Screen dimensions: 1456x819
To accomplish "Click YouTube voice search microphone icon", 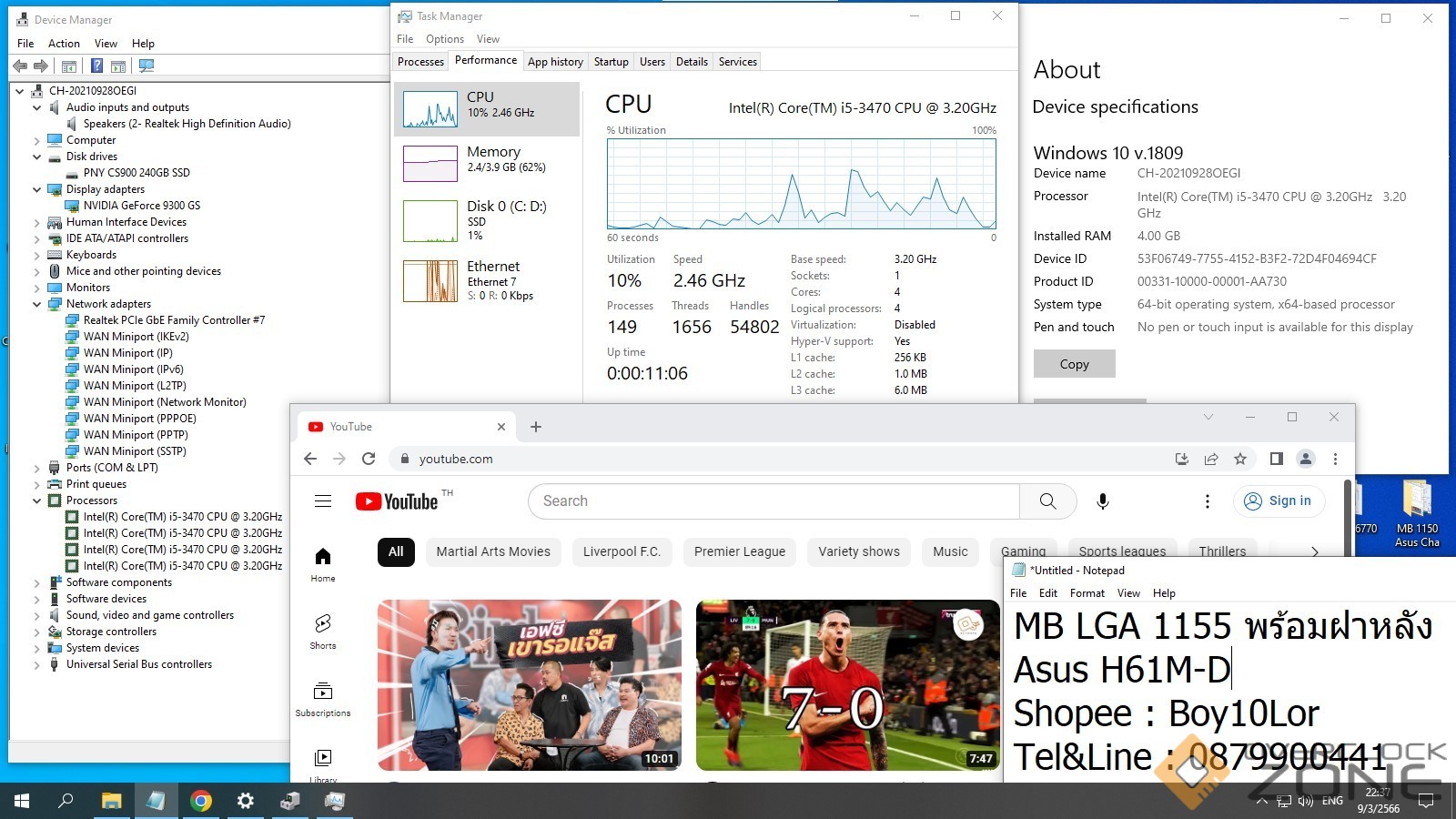I will click(1102, 501).
